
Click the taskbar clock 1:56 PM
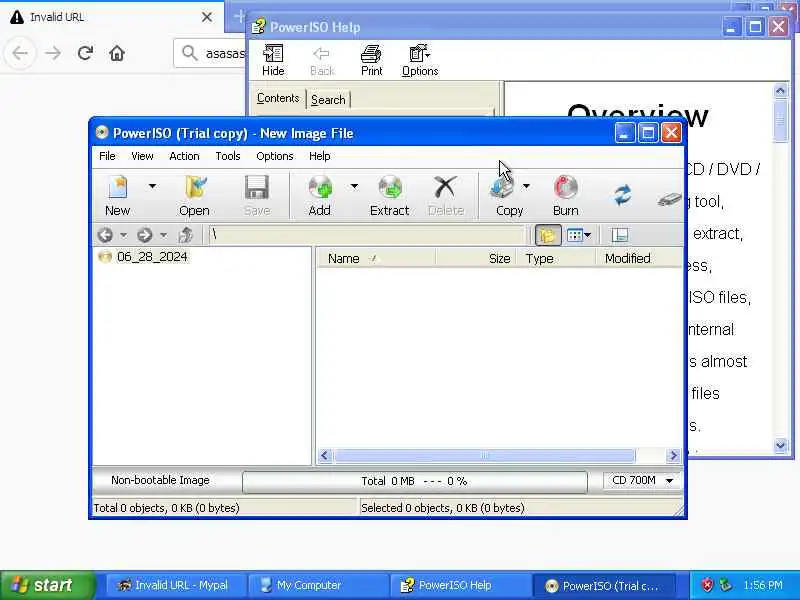tap(763, 585)
